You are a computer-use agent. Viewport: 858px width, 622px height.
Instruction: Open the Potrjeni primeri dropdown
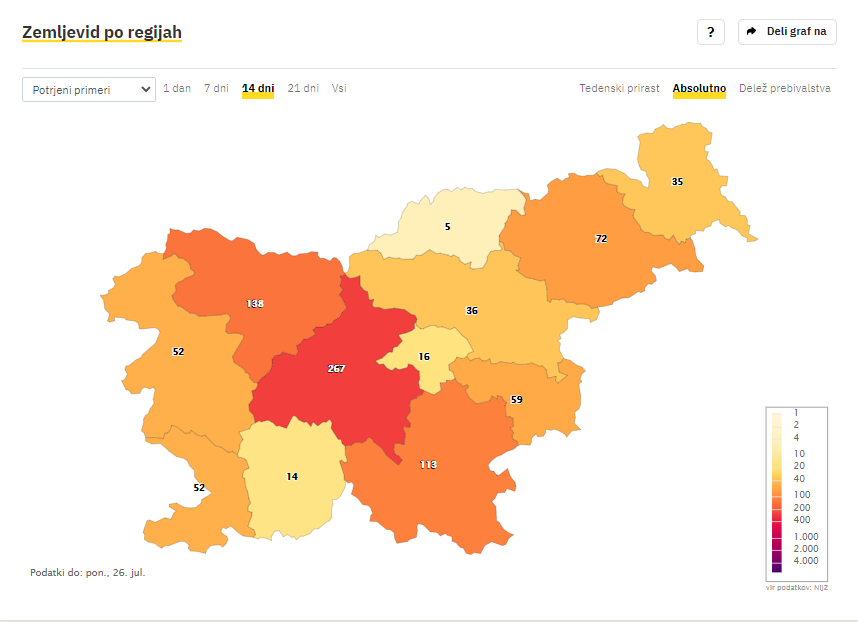click(89, 90)
